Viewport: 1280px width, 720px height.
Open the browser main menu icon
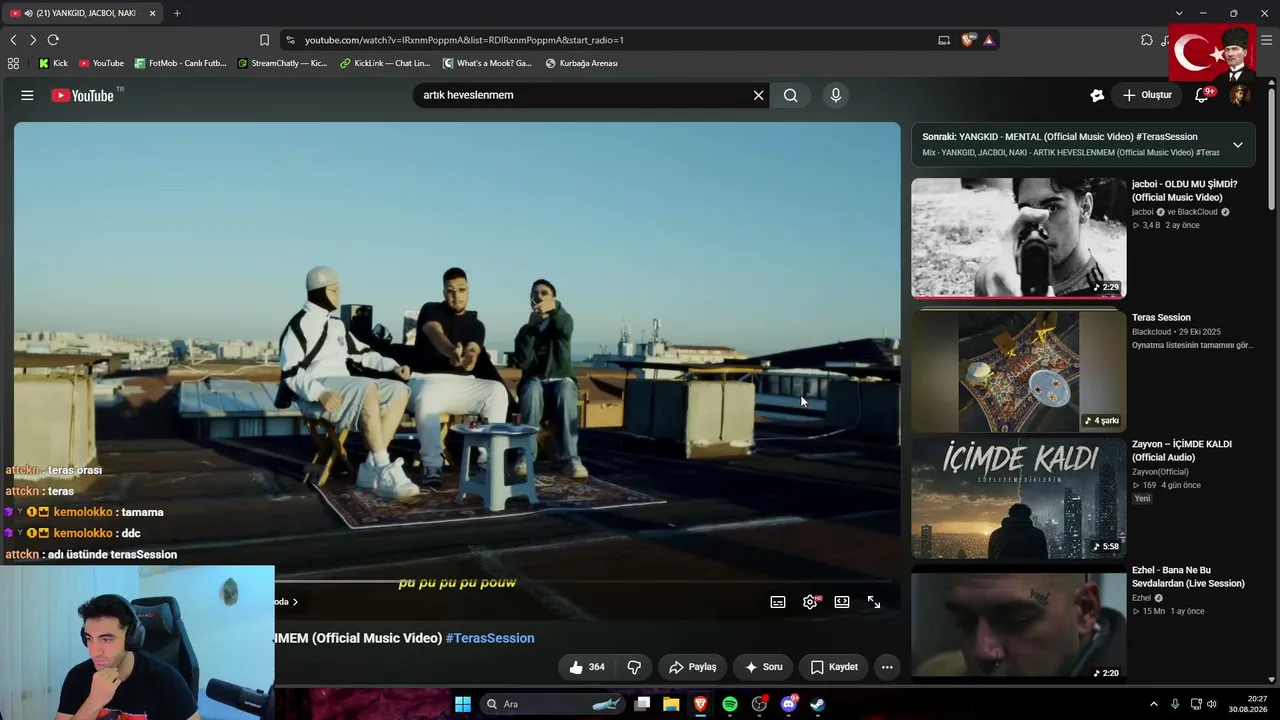(1266, 40)
